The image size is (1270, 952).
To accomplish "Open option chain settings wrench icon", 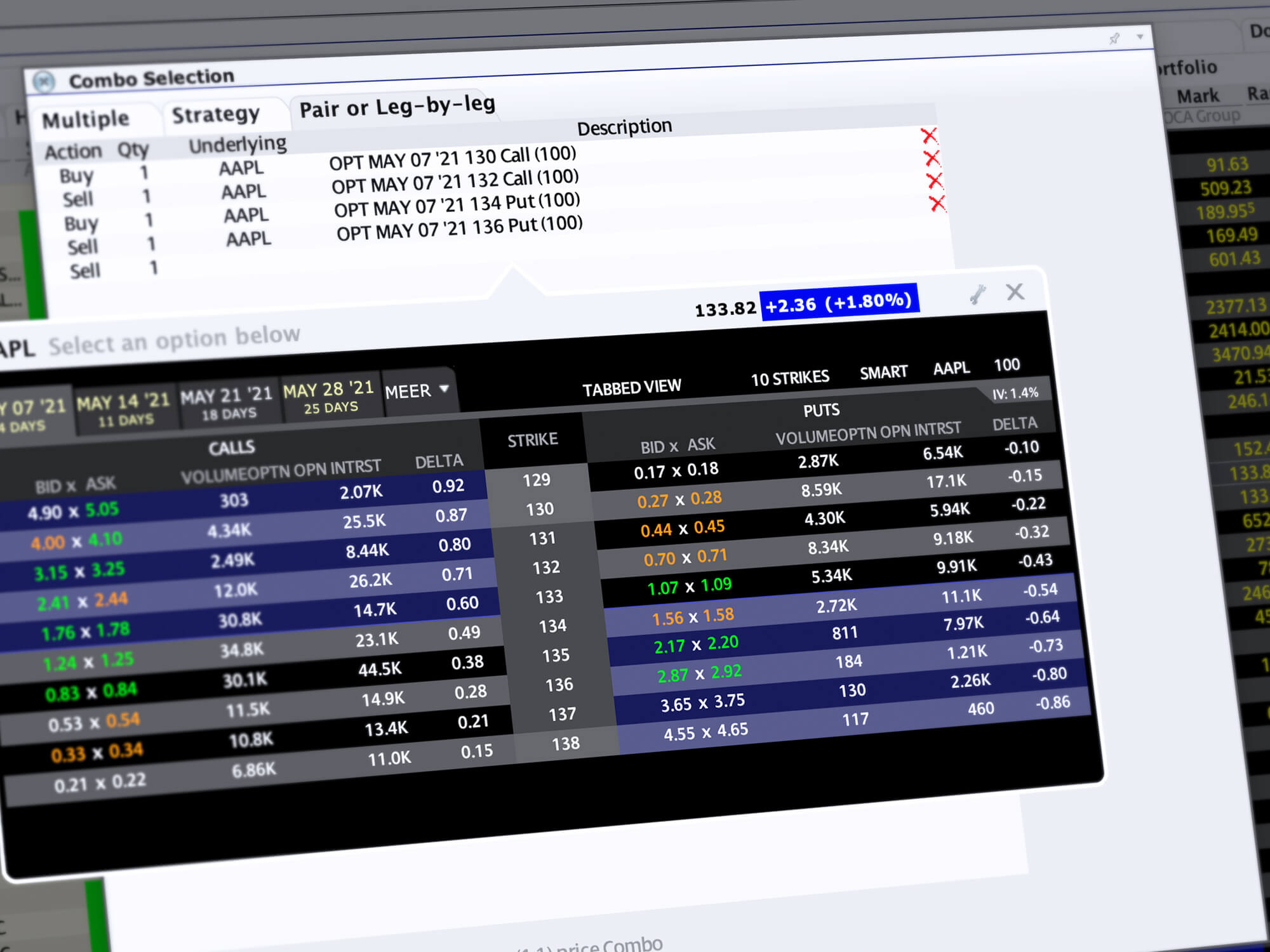I will (x=977, y=294).
